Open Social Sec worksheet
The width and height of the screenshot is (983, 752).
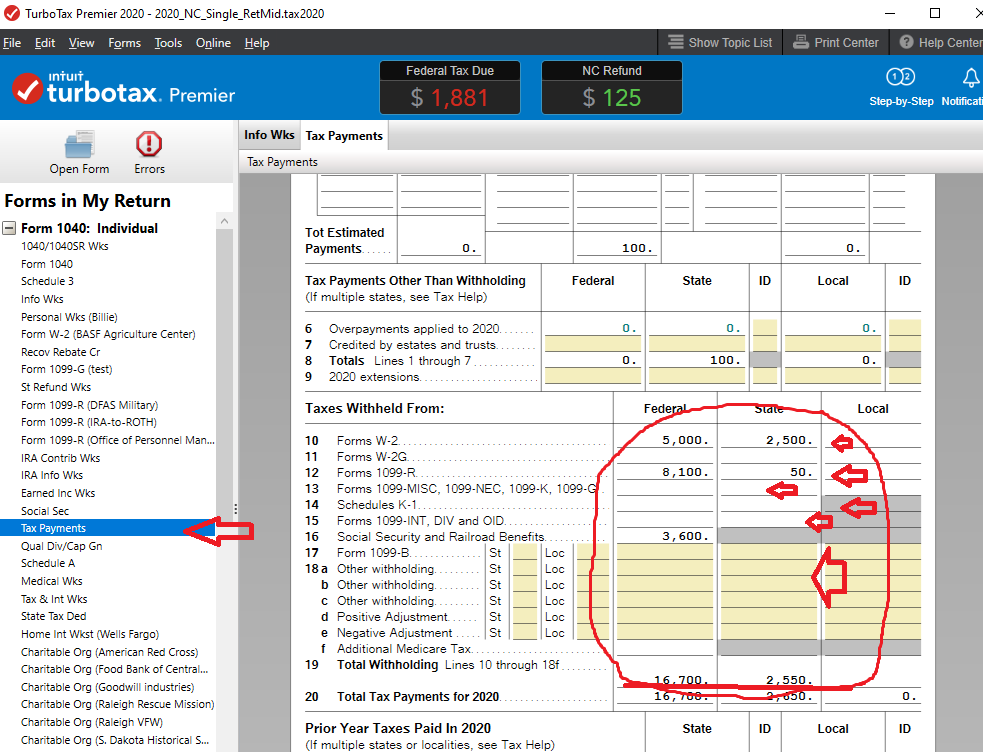point(45,511)
